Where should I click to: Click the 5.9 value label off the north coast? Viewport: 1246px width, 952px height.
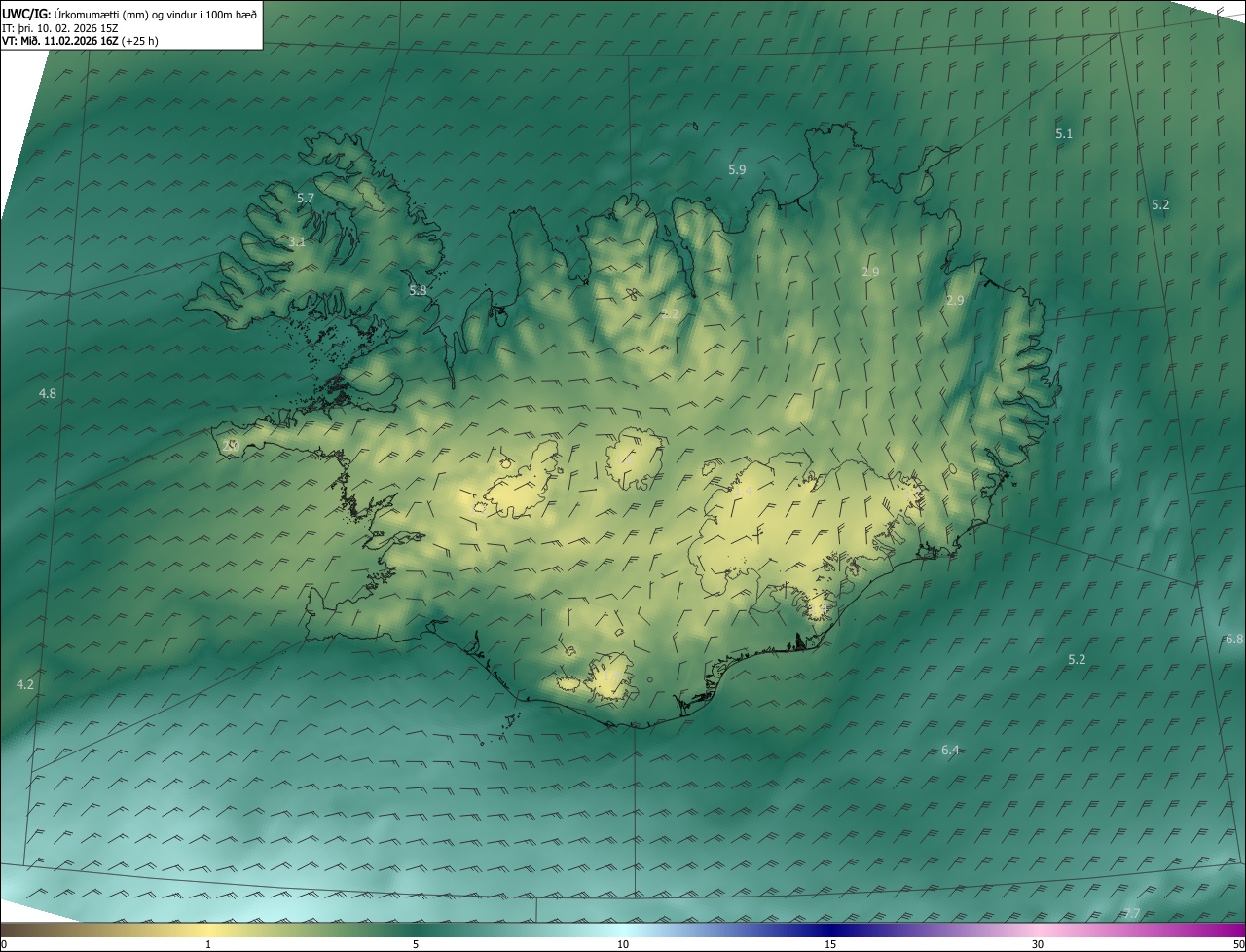[x=737, y=169]
